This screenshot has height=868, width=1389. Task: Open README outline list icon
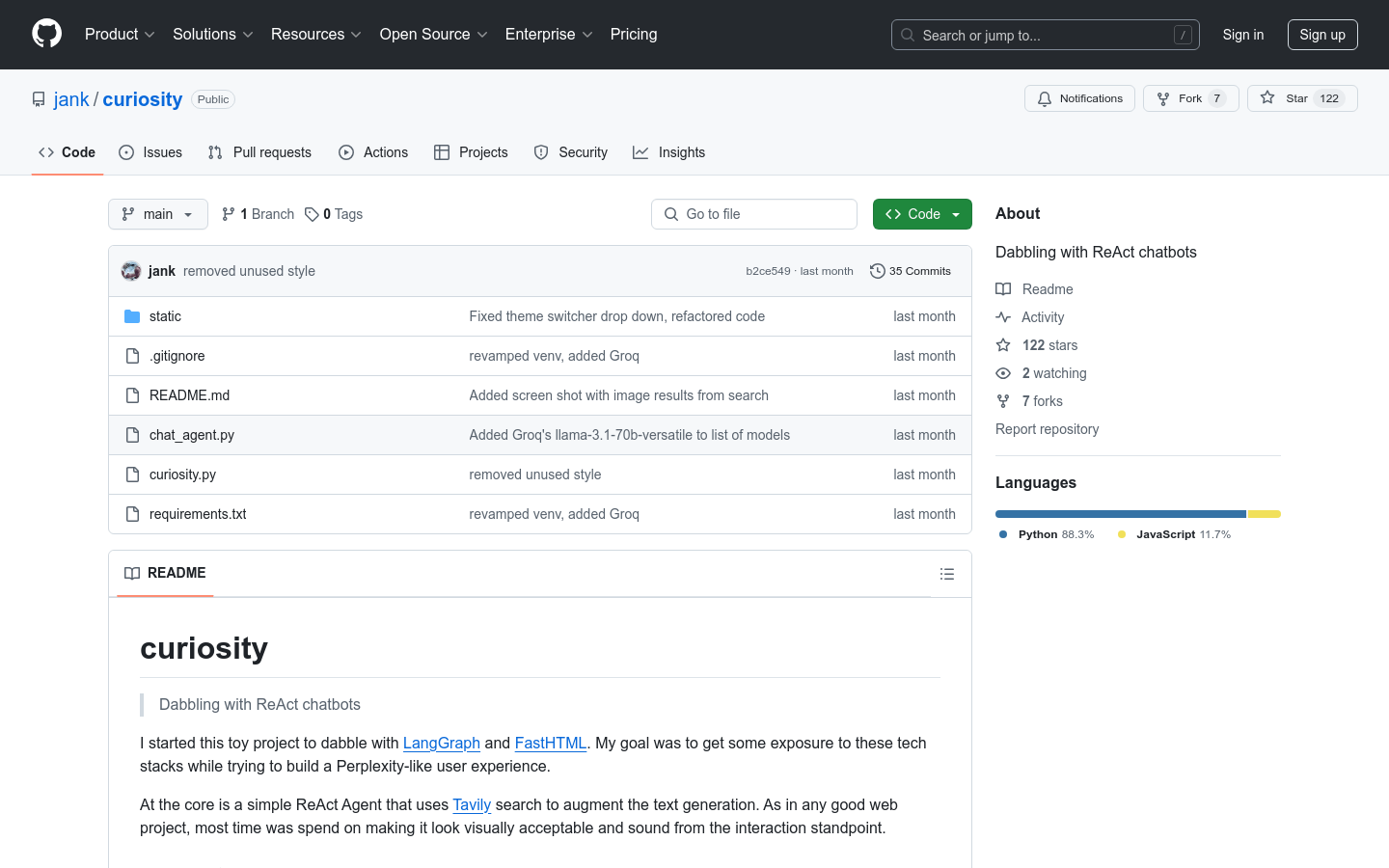946,574
